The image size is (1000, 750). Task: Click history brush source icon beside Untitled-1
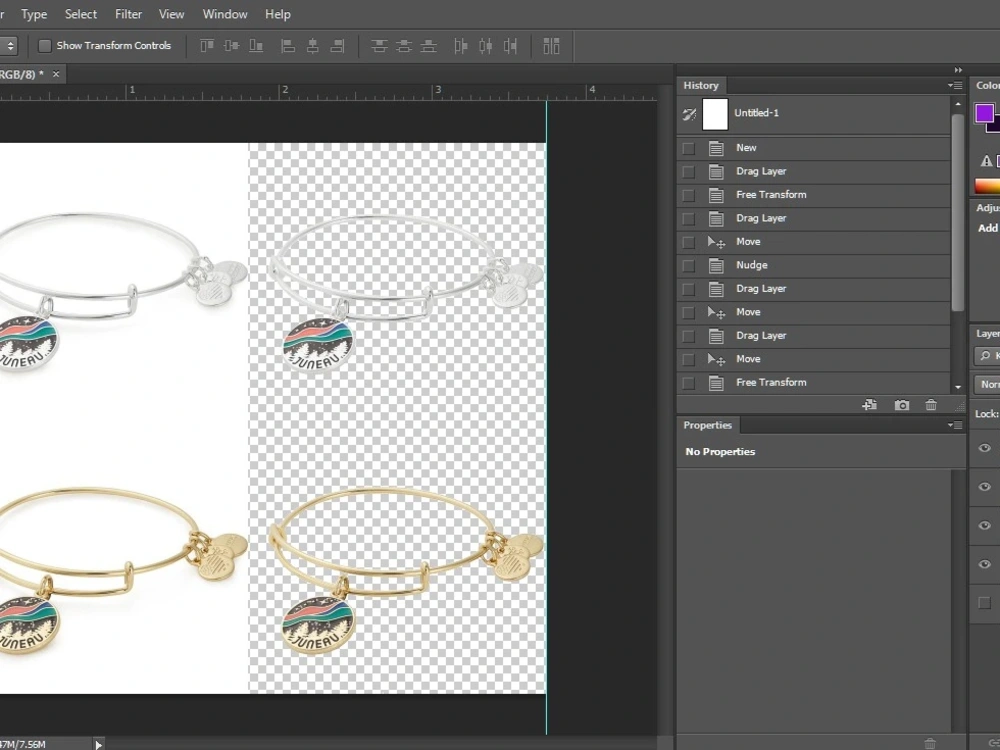coord(689,115)
